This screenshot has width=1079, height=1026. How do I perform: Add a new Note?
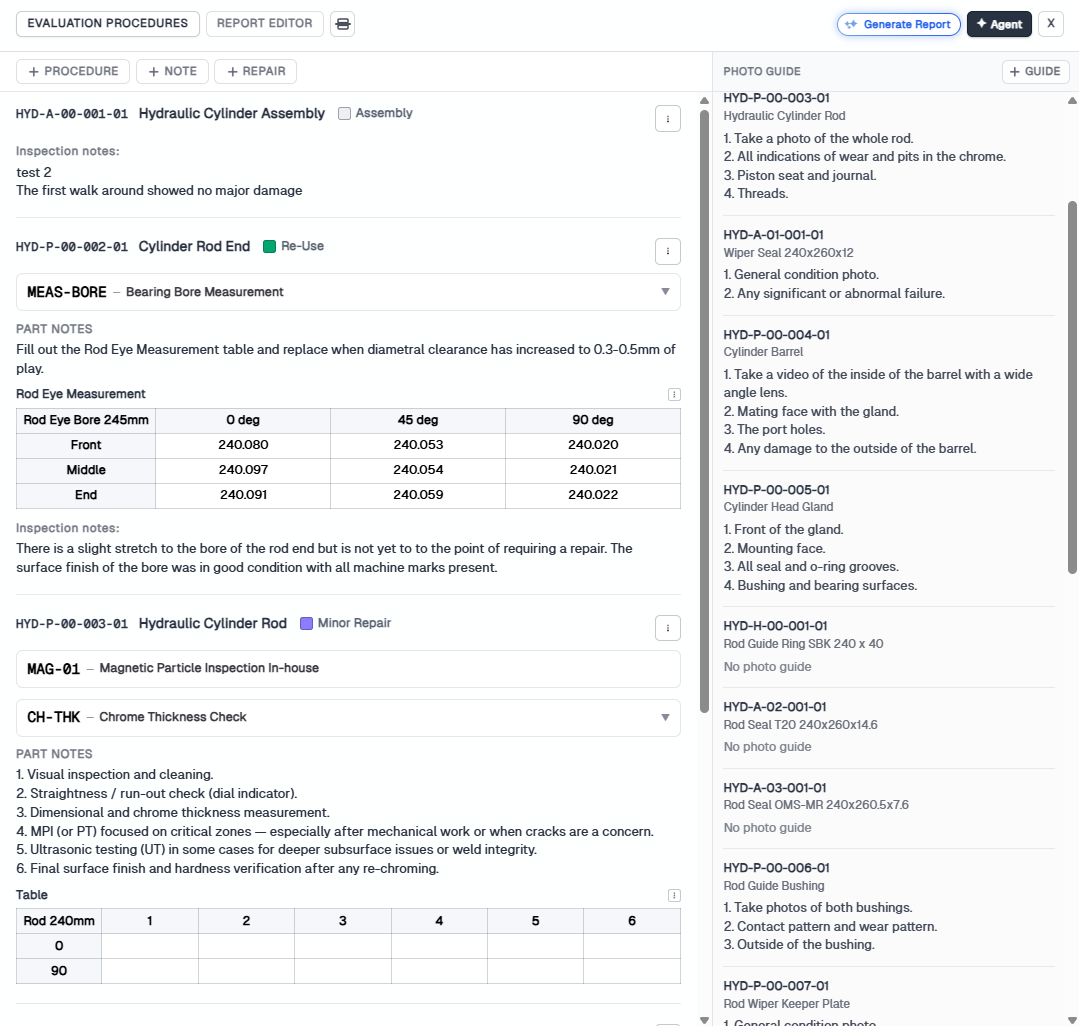tap(172, 72)
